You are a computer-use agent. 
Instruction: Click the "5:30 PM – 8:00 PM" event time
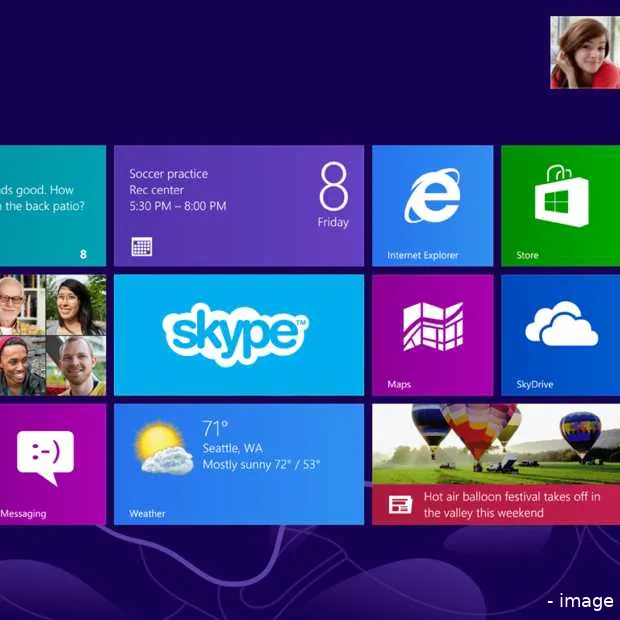point(178,206)
